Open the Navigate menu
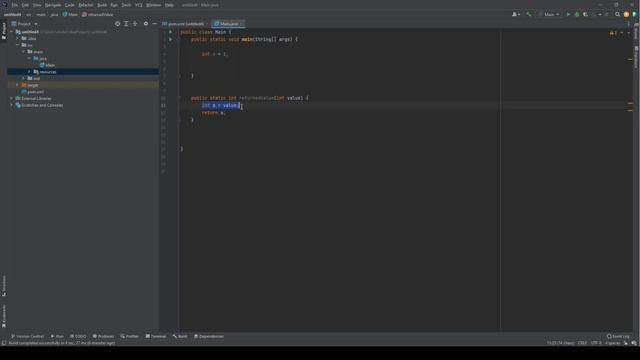The image size is (640, 360). click(53, 5)
